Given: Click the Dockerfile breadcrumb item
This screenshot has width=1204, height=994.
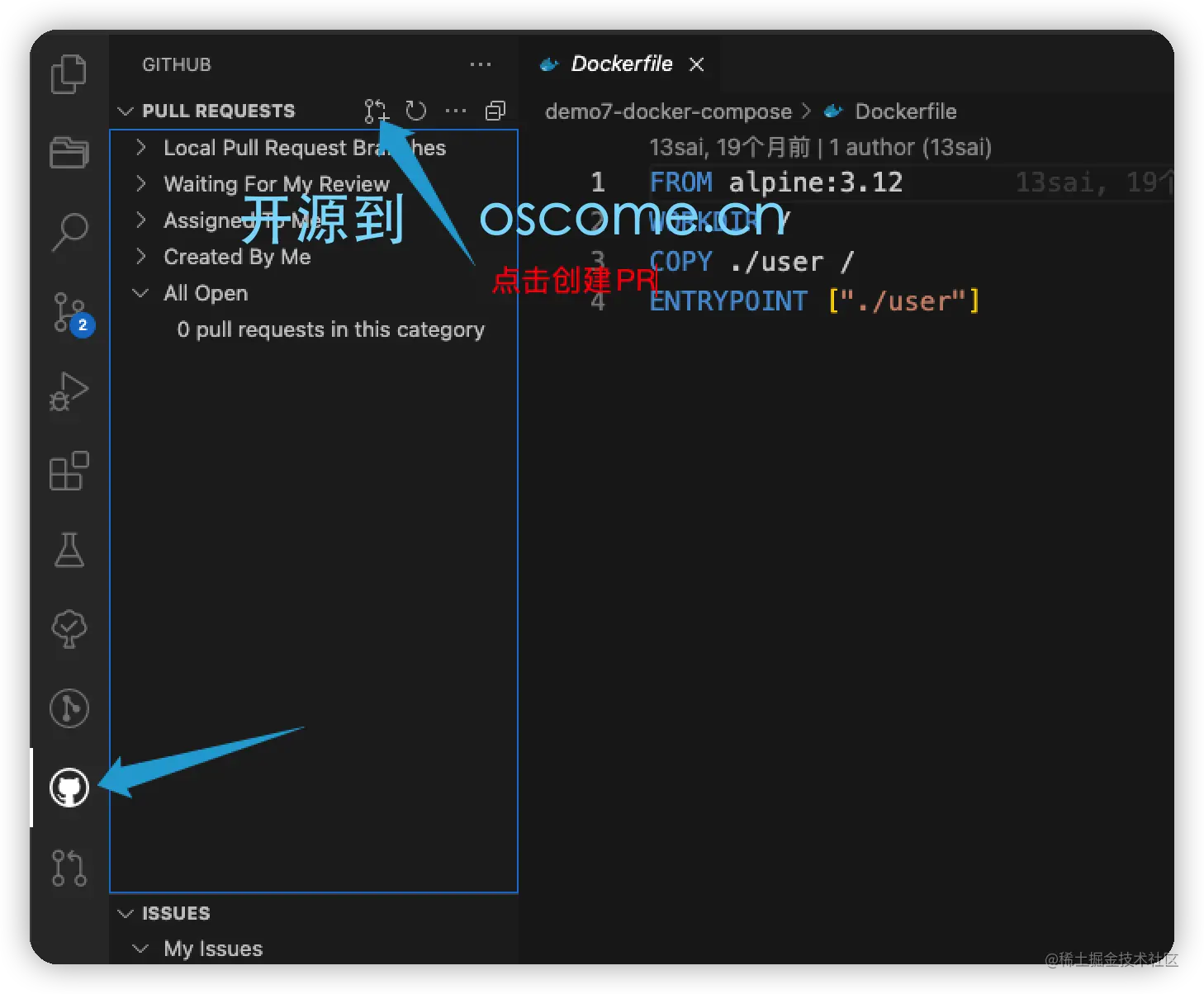Looking at the screenshot, I should point(891,111).
